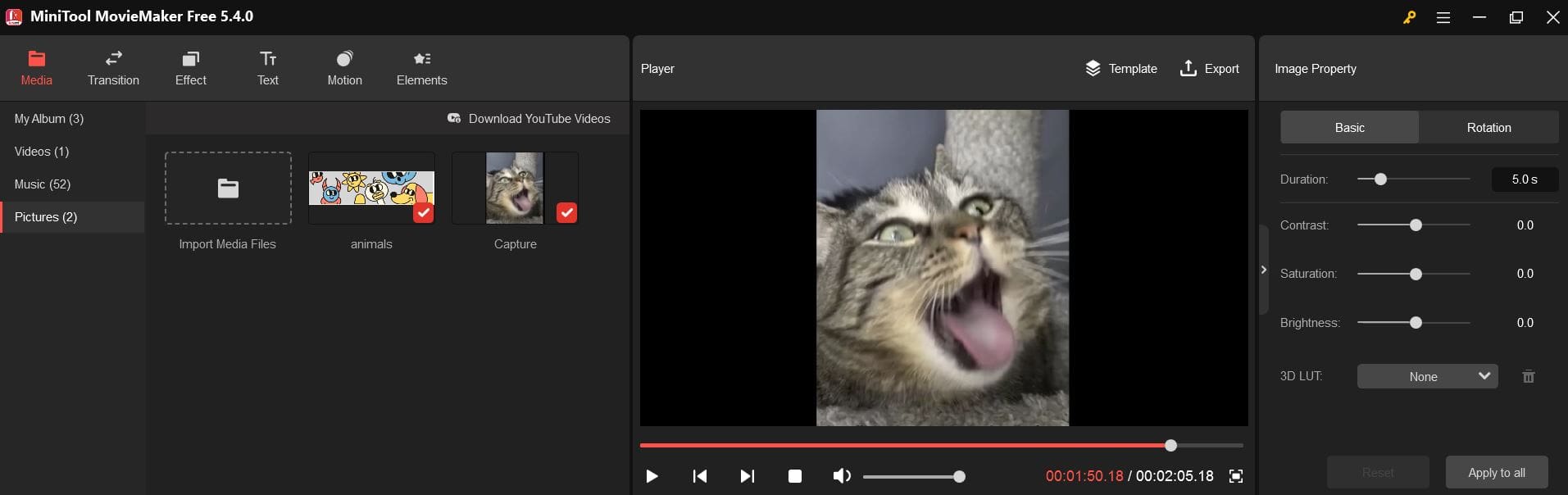The height and width of the screenshot is (495, 1568).
Task: Click the Duration slider handle
Action: (x=1380, y=179)
